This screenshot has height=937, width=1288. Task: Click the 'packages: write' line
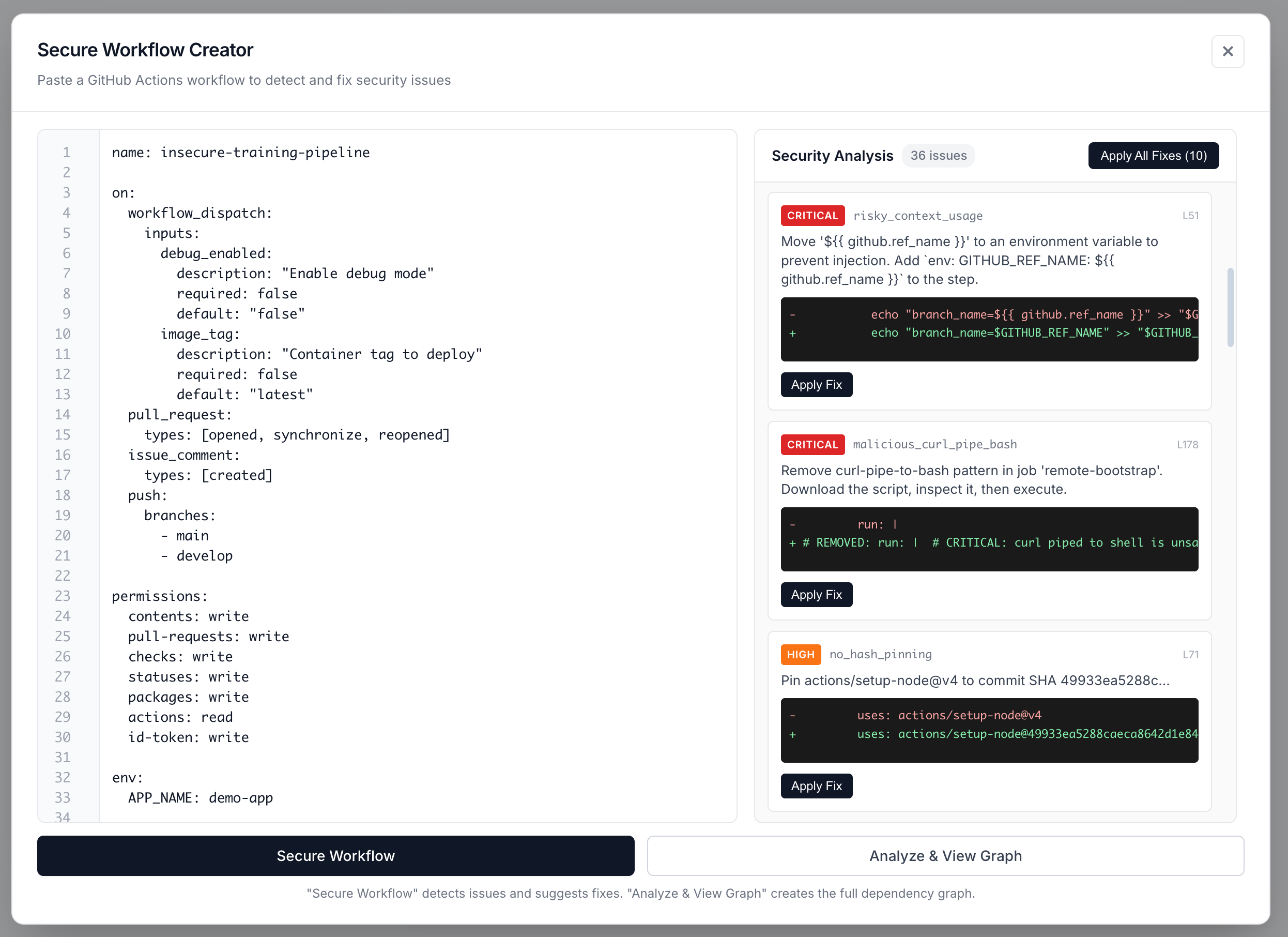tap(188, 697)
